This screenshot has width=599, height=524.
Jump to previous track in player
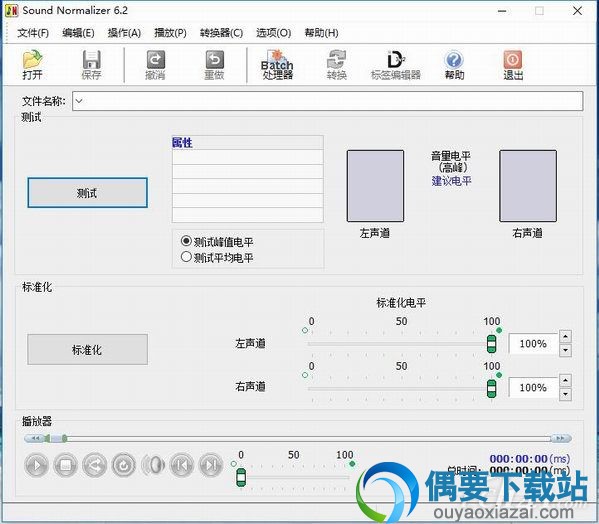pyautogui.click(x=182, y=465)
